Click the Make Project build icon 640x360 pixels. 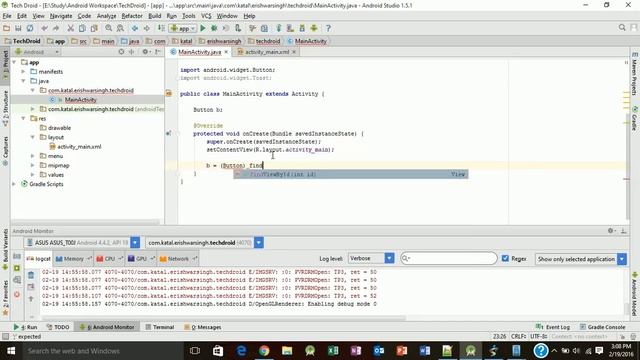[x=161, y=28]
